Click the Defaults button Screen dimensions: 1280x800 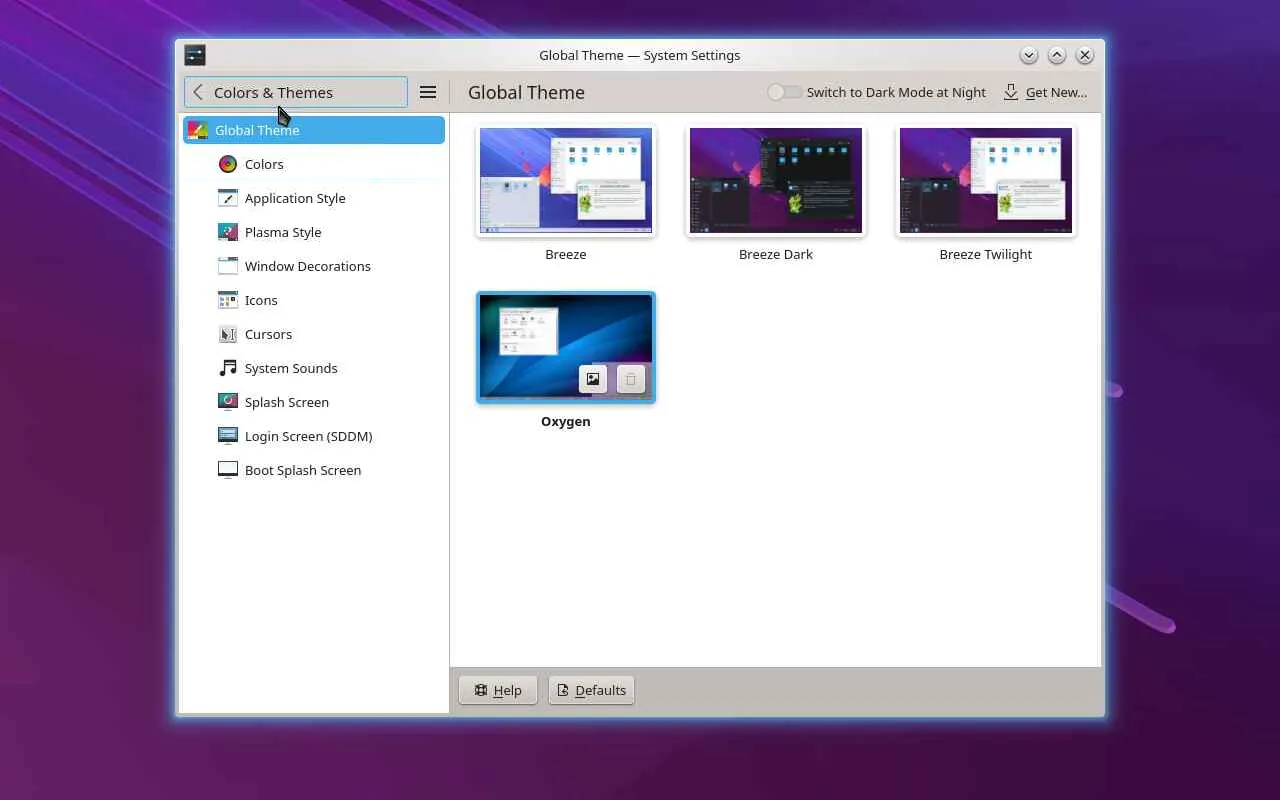[591, 690]
